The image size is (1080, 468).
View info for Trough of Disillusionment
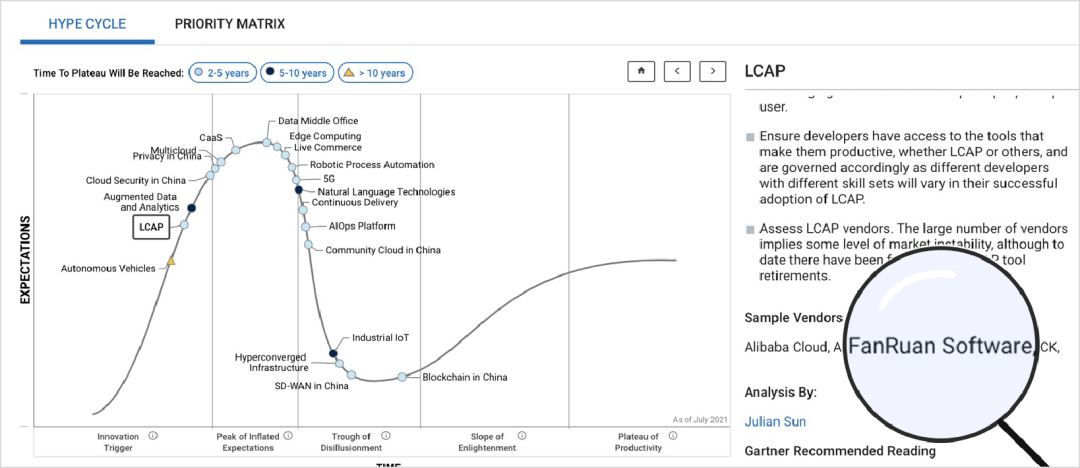pos(386,436)
